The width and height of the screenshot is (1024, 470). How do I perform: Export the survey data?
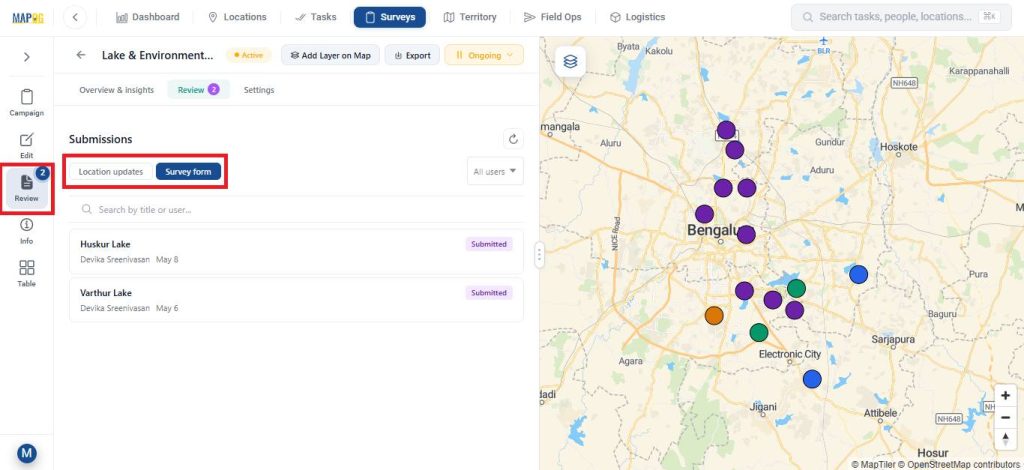[x=412, y=55]
